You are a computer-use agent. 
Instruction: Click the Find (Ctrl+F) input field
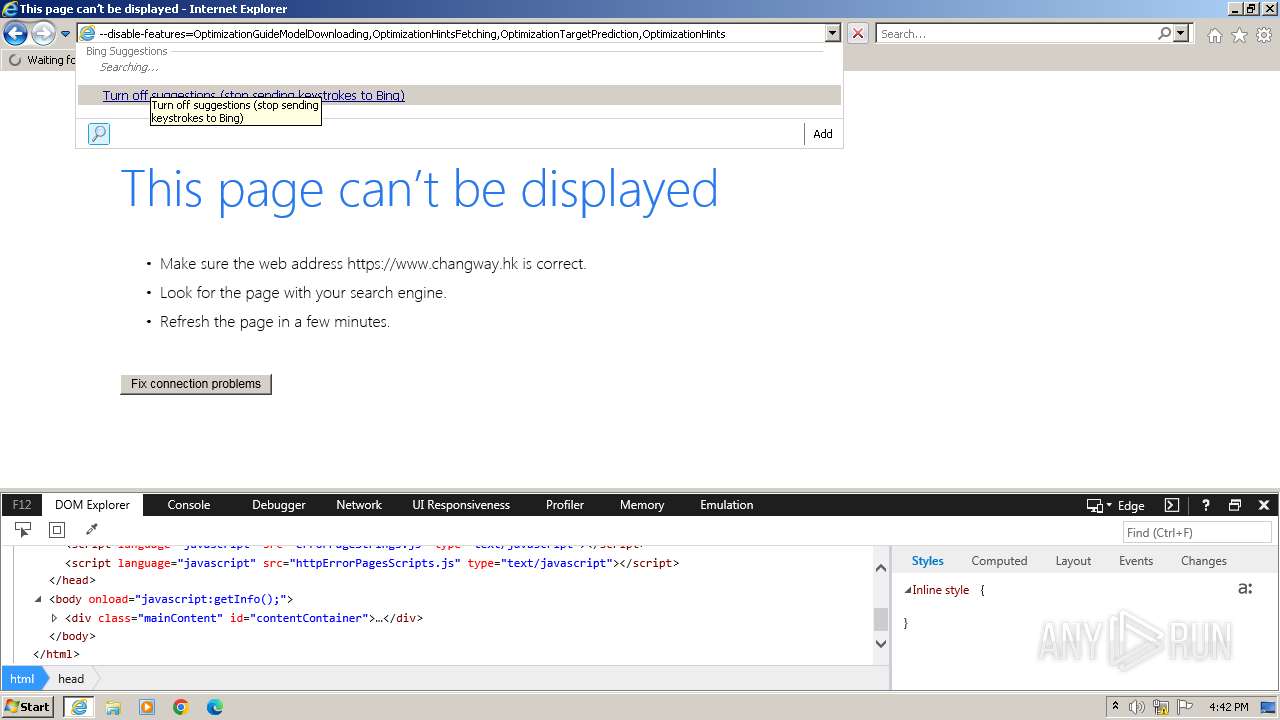click(x=1198, y=533)
